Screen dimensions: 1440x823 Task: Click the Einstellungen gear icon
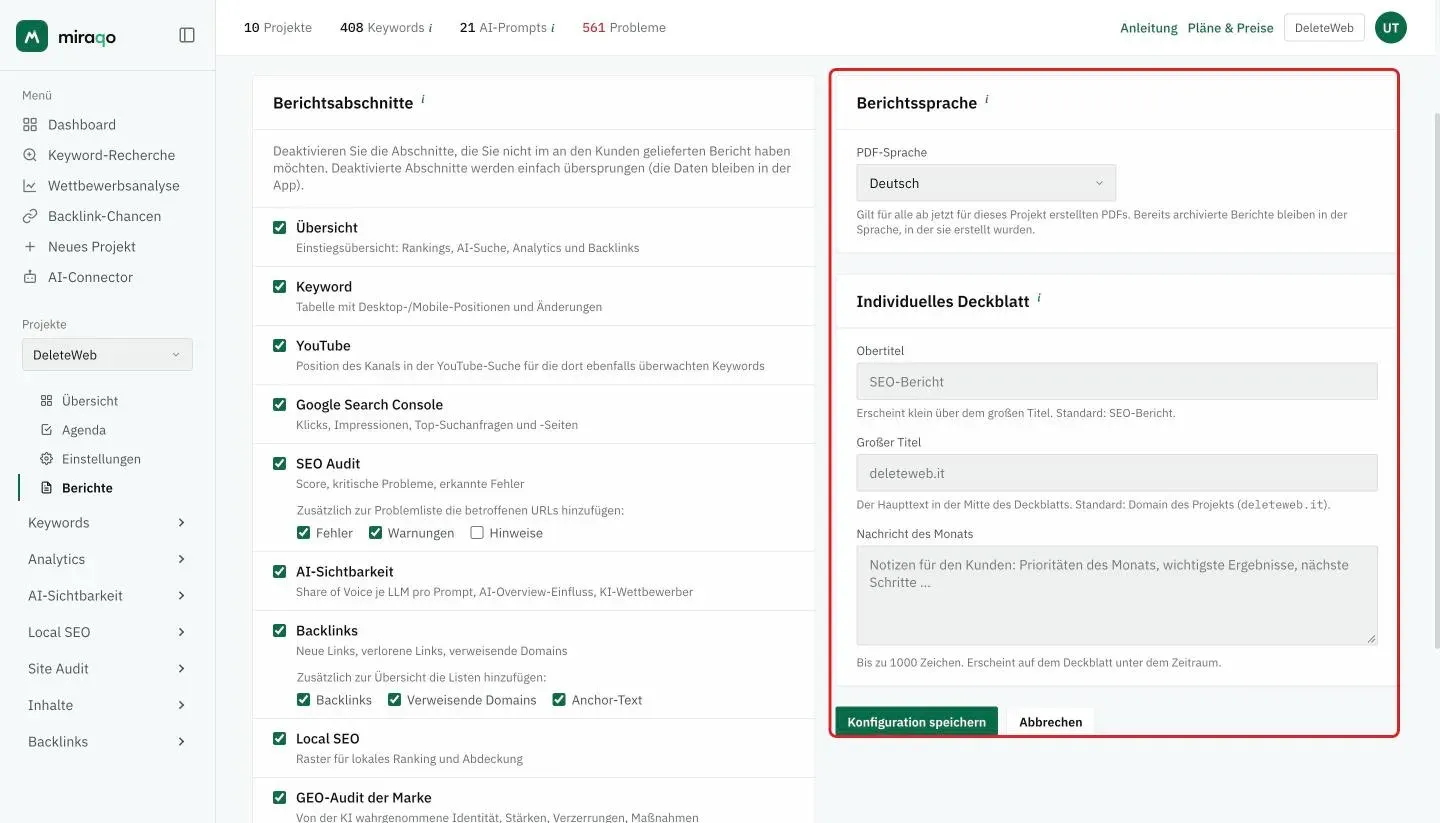tap(46, 459)
